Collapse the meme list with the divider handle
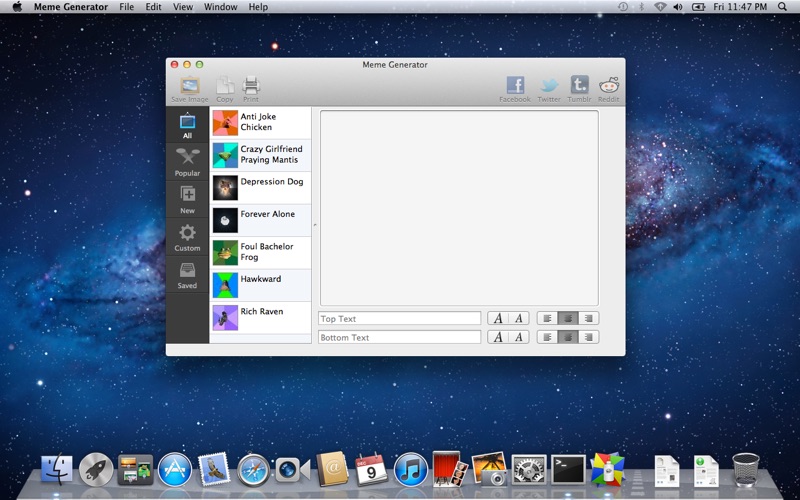The height and width of the screenshot is (500, 800). coord(315,225)
